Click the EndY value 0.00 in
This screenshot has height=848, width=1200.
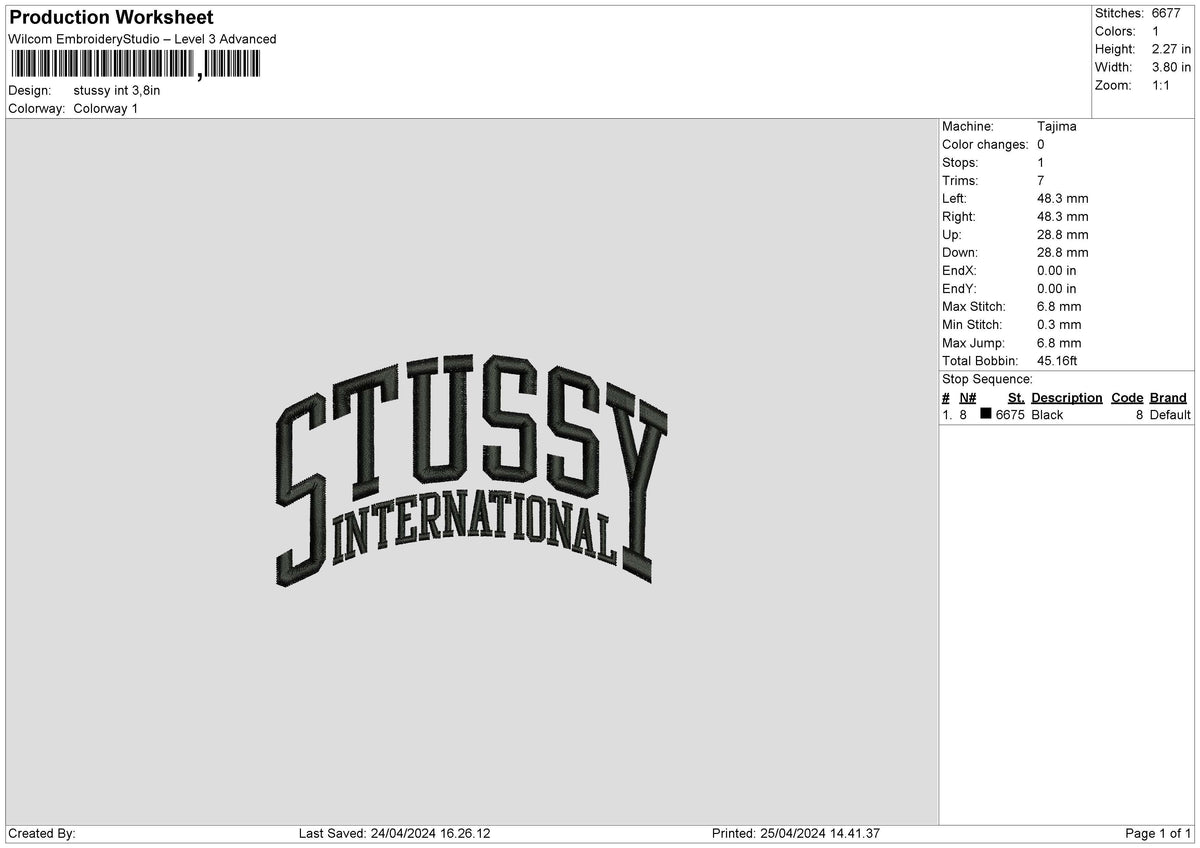click(1057, 289)
